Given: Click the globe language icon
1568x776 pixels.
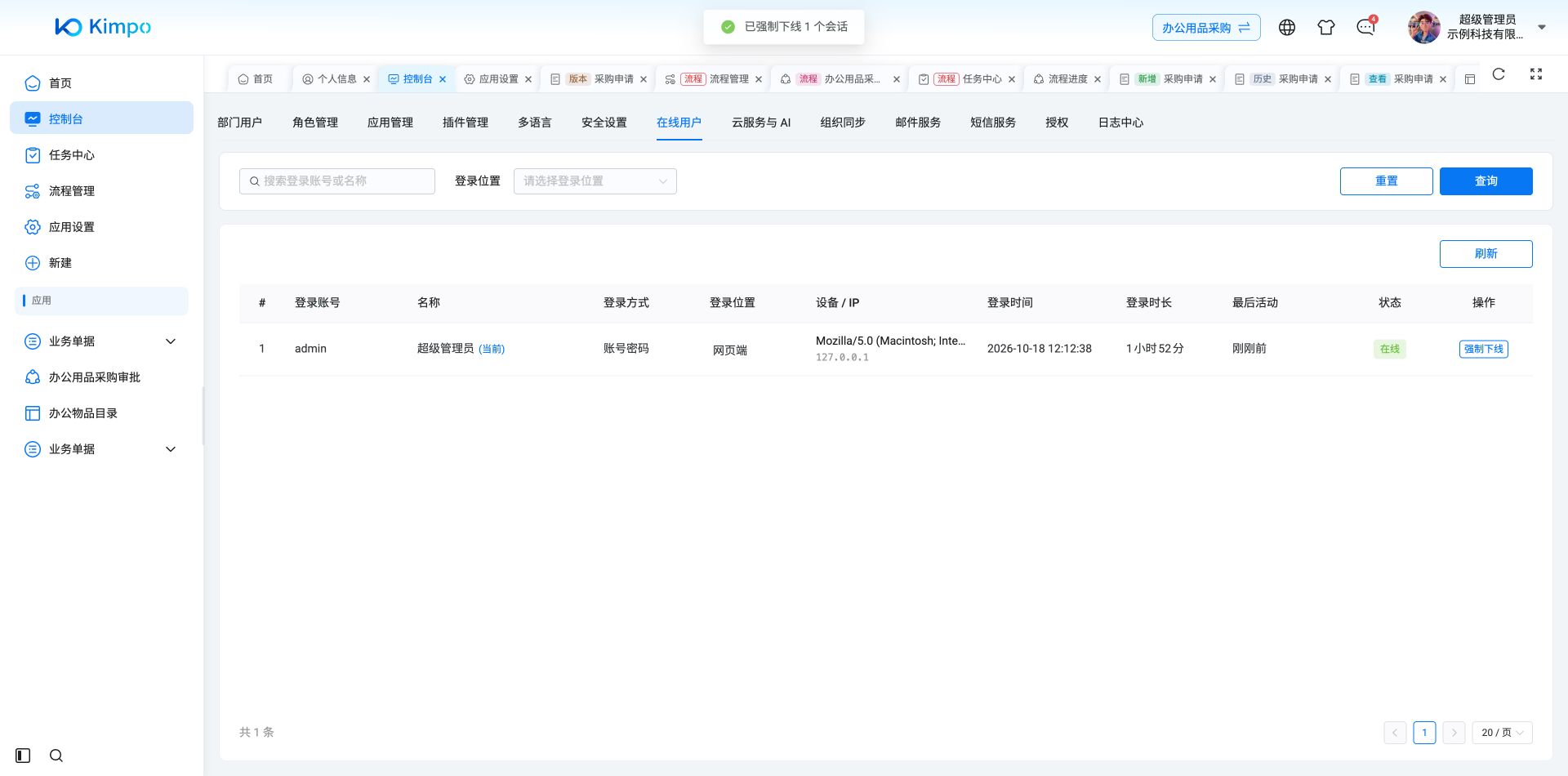Looking at the screenshot, I should coord(1287,27).
